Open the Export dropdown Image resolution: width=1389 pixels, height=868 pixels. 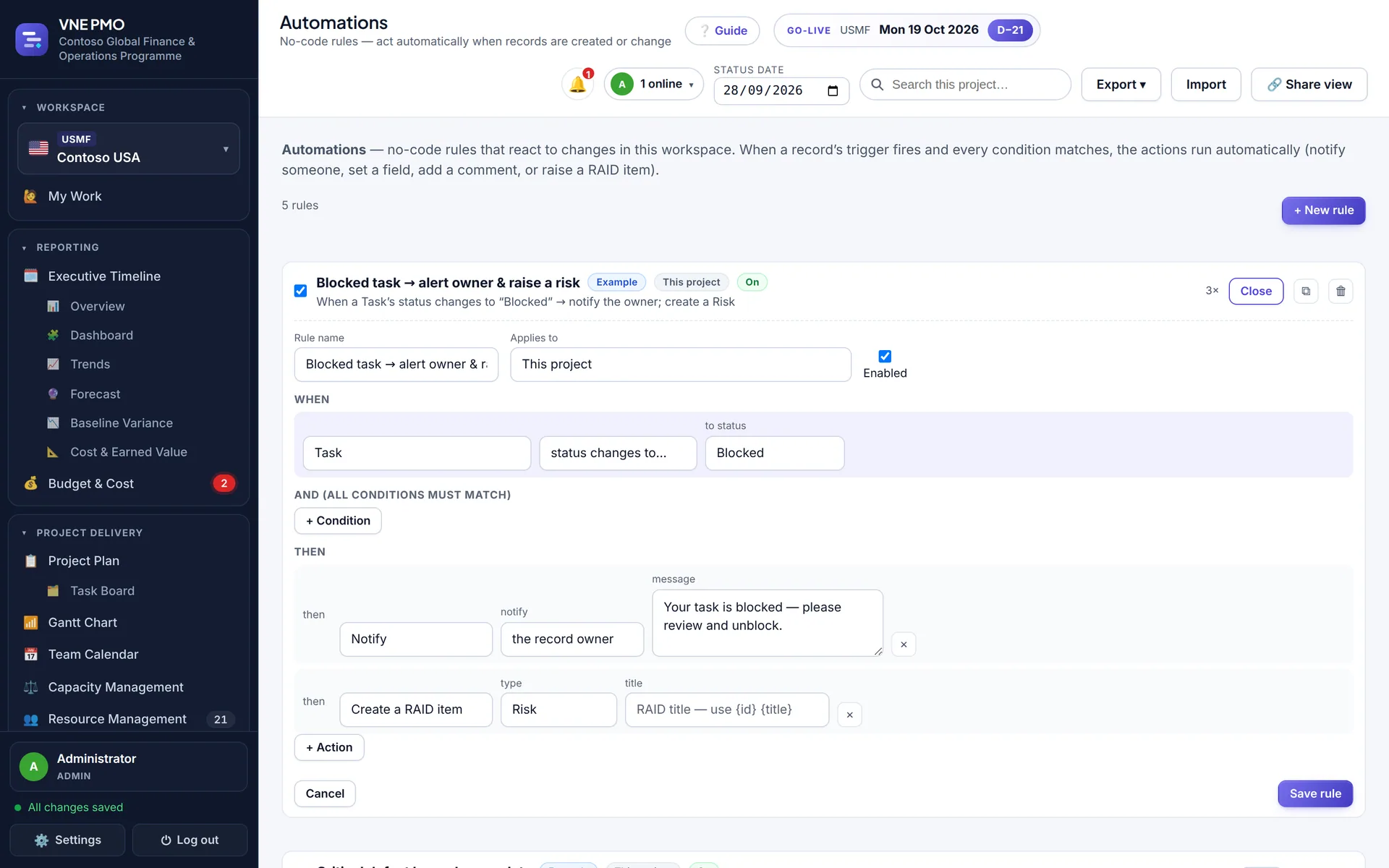(x=1121, y=85)
